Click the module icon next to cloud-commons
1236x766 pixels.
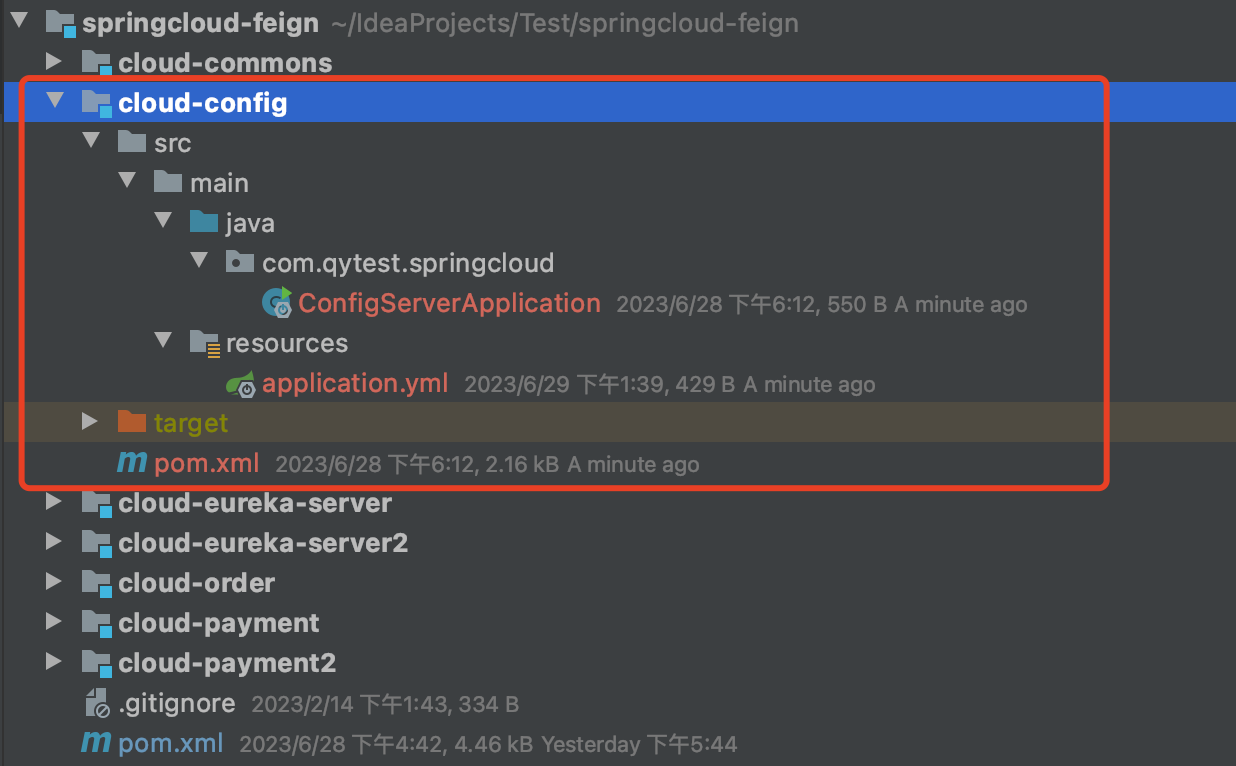tap(97, 62)
